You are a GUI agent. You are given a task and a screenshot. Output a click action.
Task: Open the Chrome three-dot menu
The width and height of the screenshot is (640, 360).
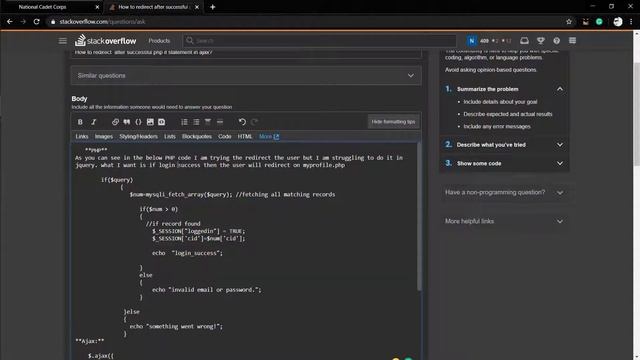631,22
